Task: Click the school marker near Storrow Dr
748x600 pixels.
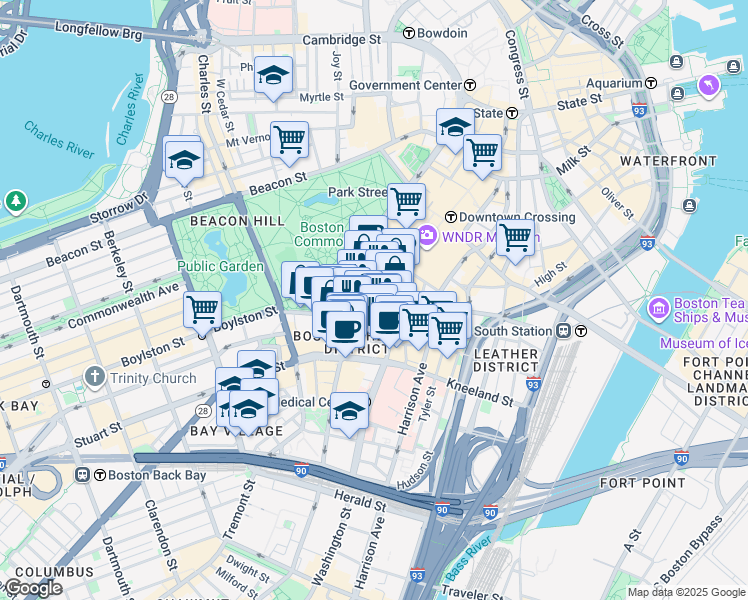Action: (x=185, y=161)
